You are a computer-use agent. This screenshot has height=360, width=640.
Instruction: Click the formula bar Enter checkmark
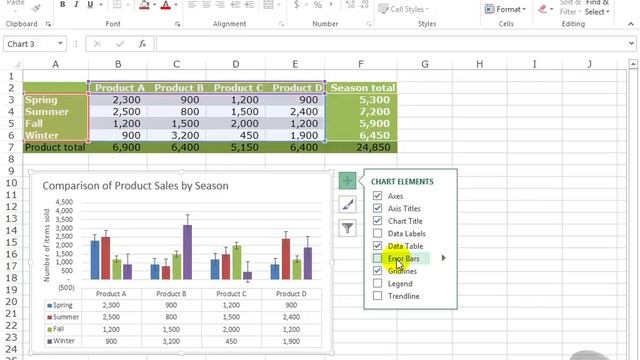pyautogui.click(x=120, y=44)
